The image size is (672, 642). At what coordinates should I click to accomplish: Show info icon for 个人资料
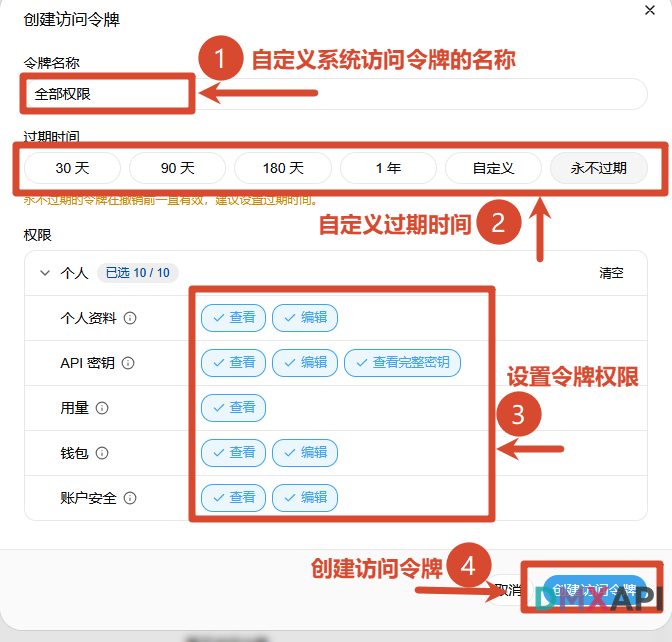click(130, 318)
